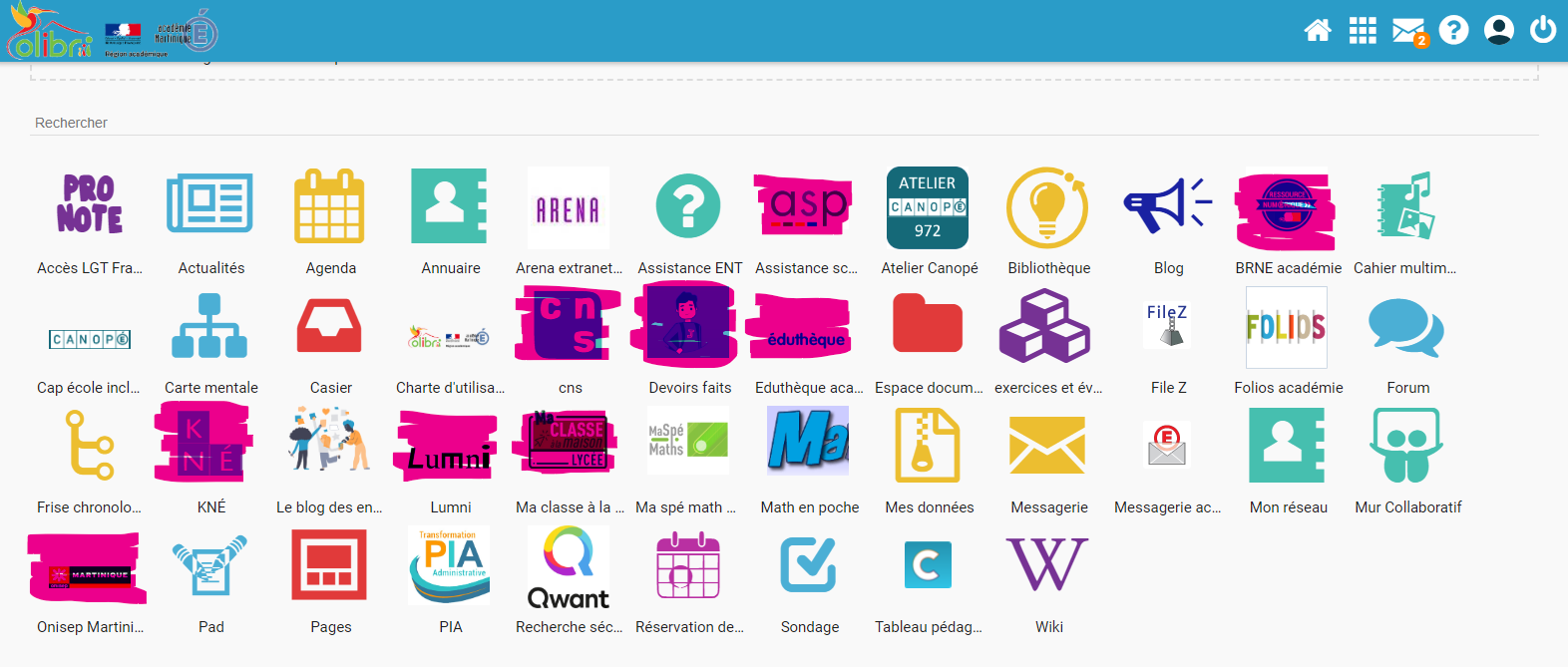Screen dimensions: 1568x667
Task: Open the Bibliothèque lightbulb app
Action: coord(1047,207)
